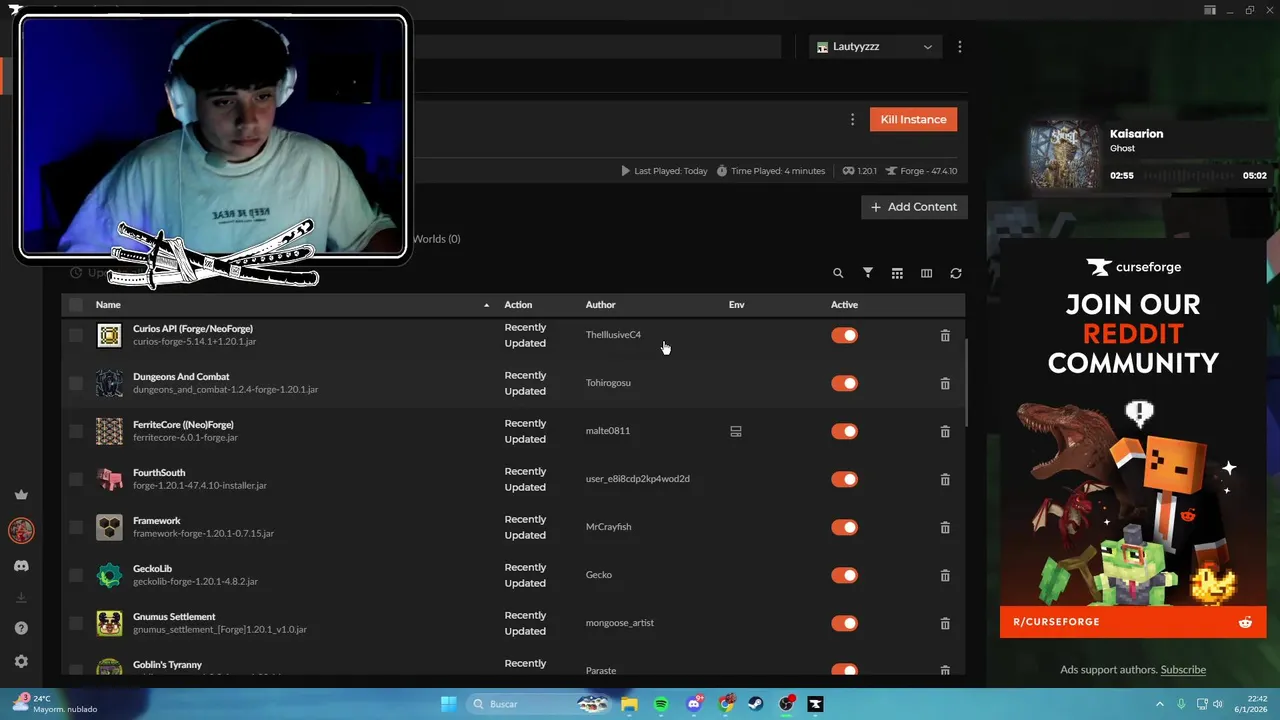Open the CurseForge app taskbar icon

[x=816, y=704]
